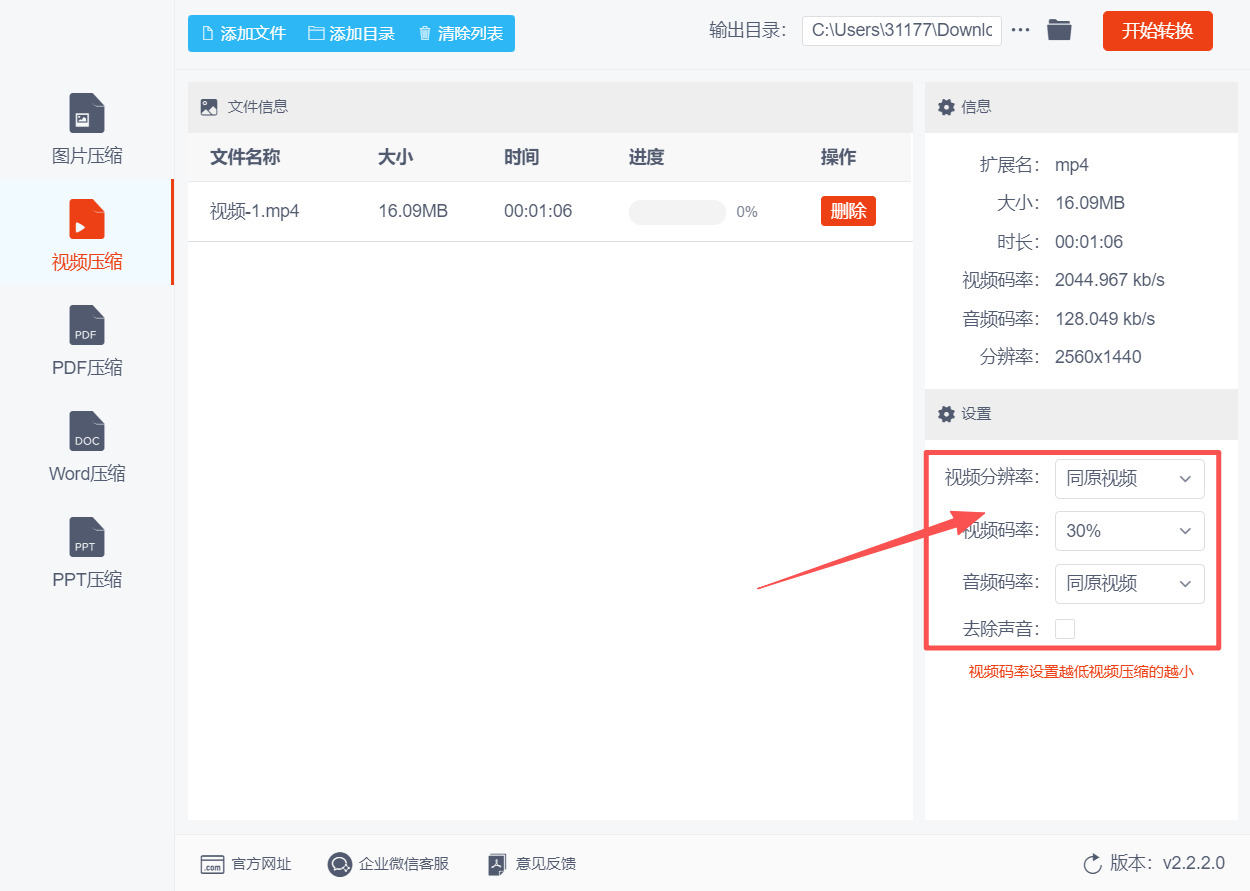The height and width of the screenshot is (891, 1250).
Task: Switch to PDF压缩 tab label
Action: click(x=87, y=368)
